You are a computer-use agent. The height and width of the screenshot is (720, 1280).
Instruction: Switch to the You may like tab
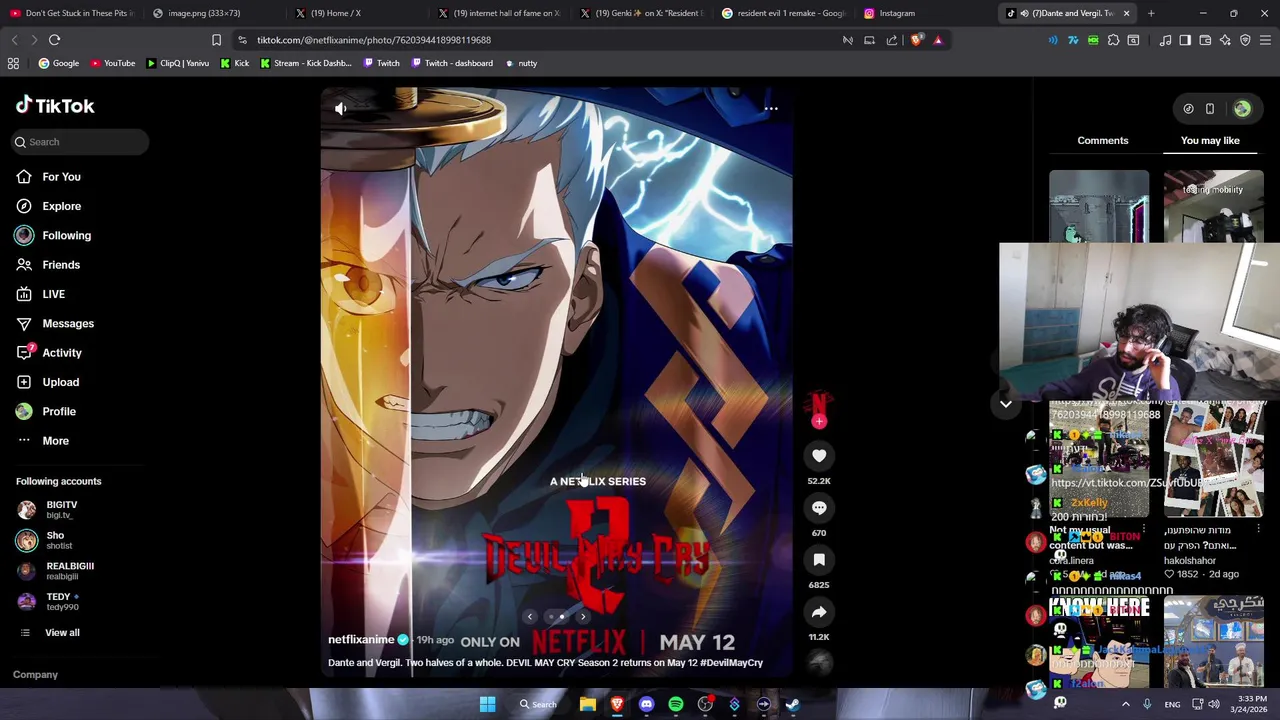click(1210, 141)
